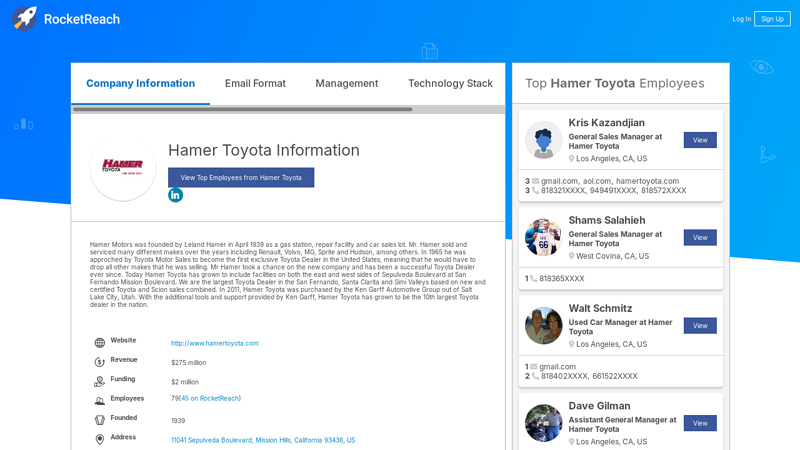Click the dollar icon beside Revenue

100,362
